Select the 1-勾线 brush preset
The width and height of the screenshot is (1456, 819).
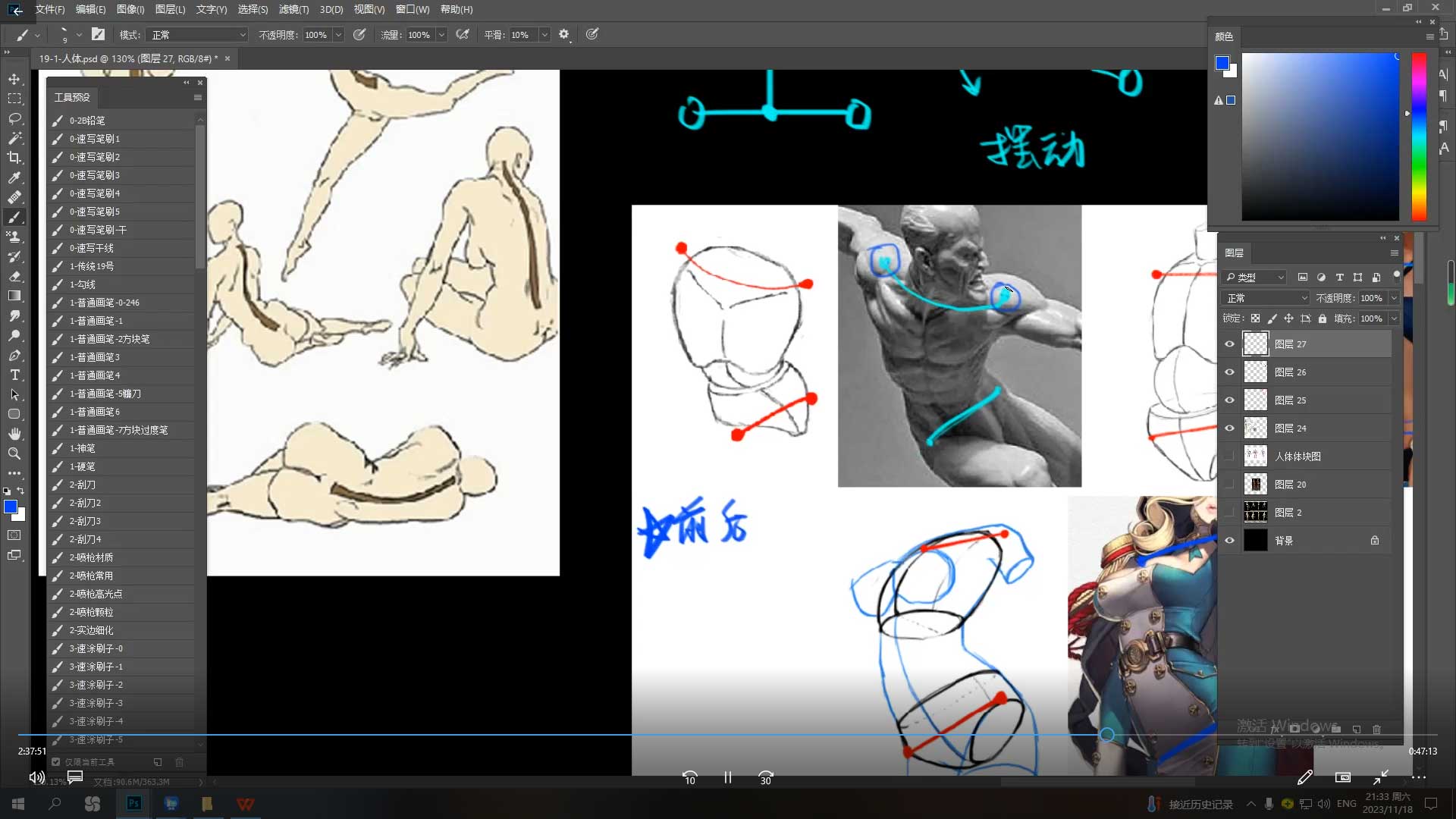coord(83,284)
